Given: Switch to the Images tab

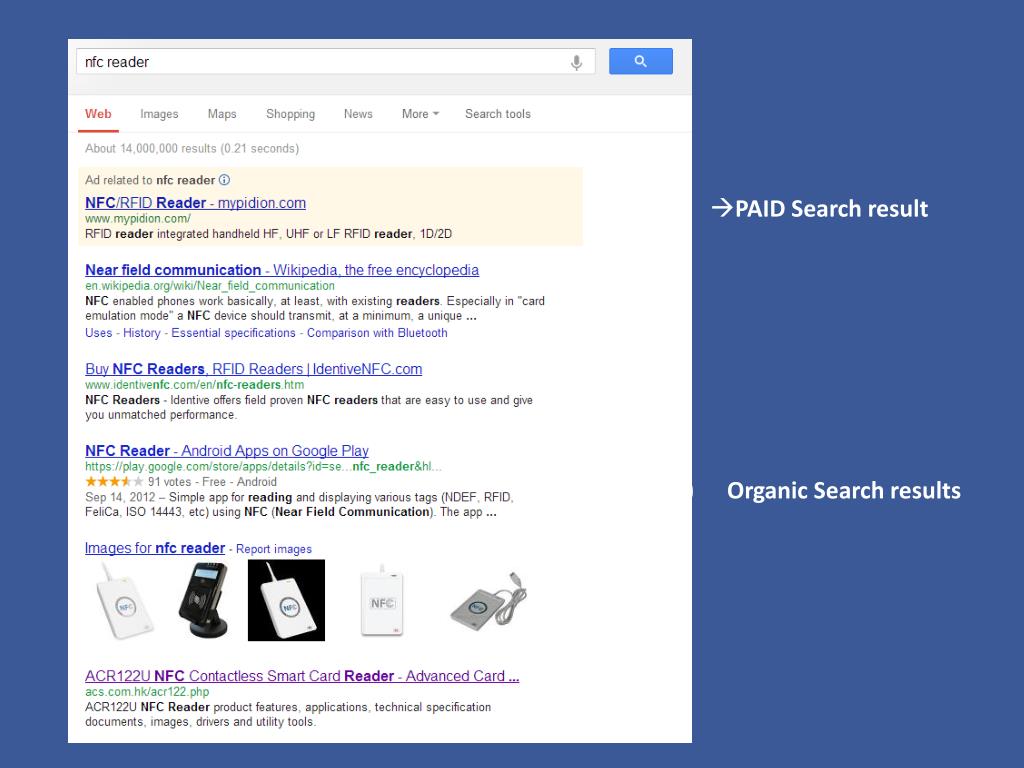Looking at the screenshot, I should [x=159, y=114].
